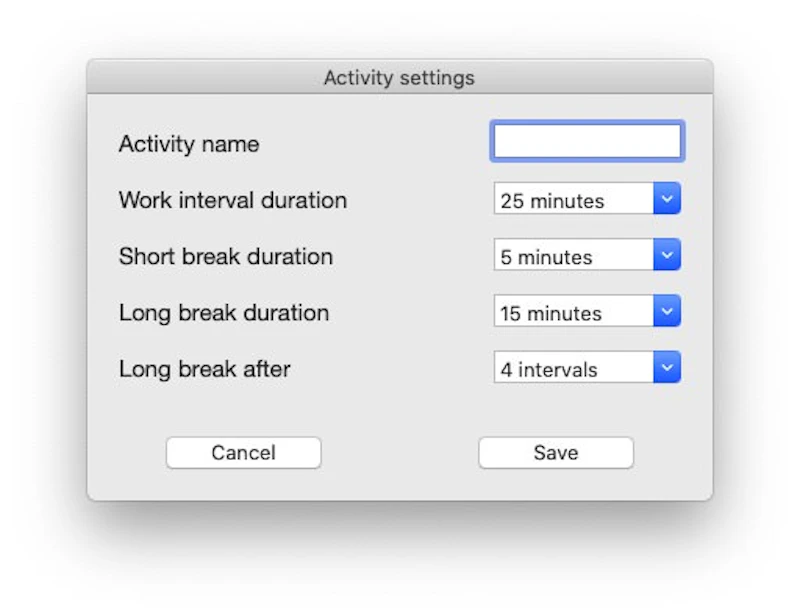Click the blue arrow beside 25 minutes

[x=667, y=199]
